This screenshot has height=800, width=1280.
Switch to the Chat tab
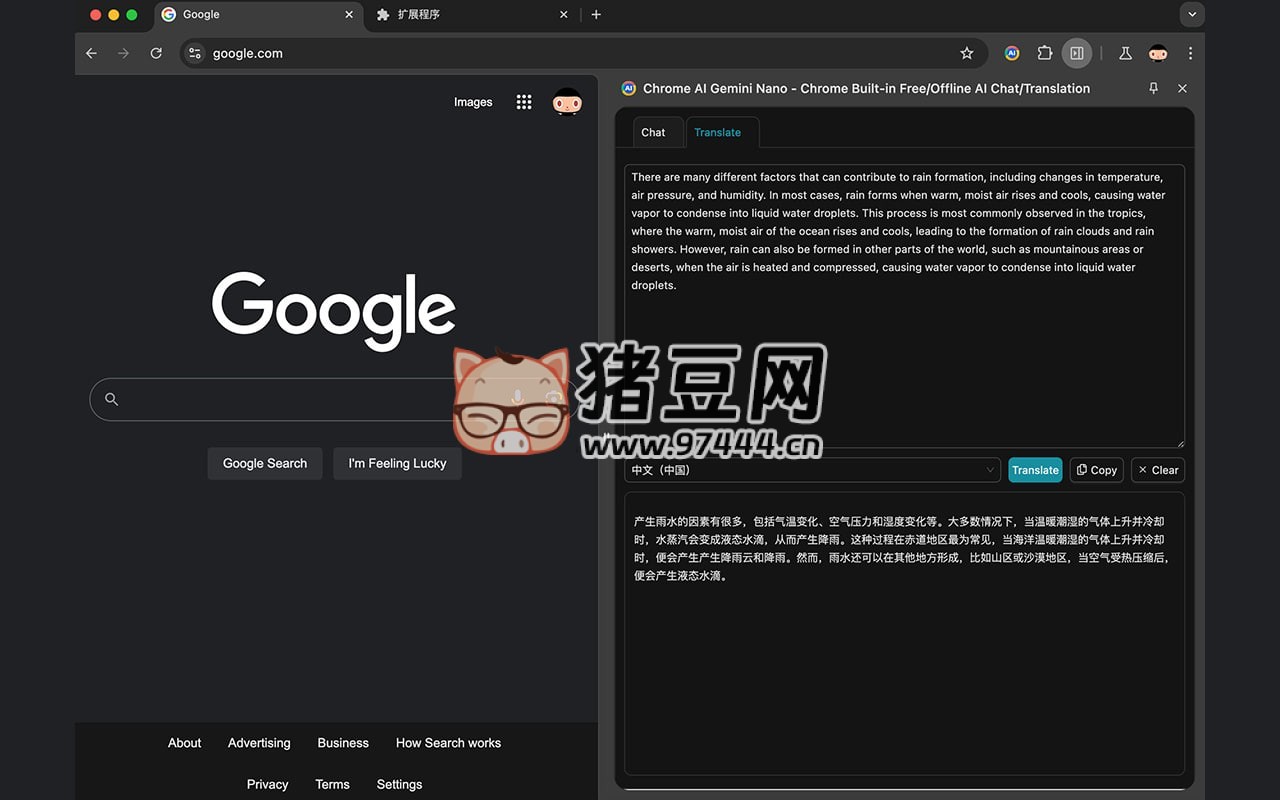[x=653, y=132]
